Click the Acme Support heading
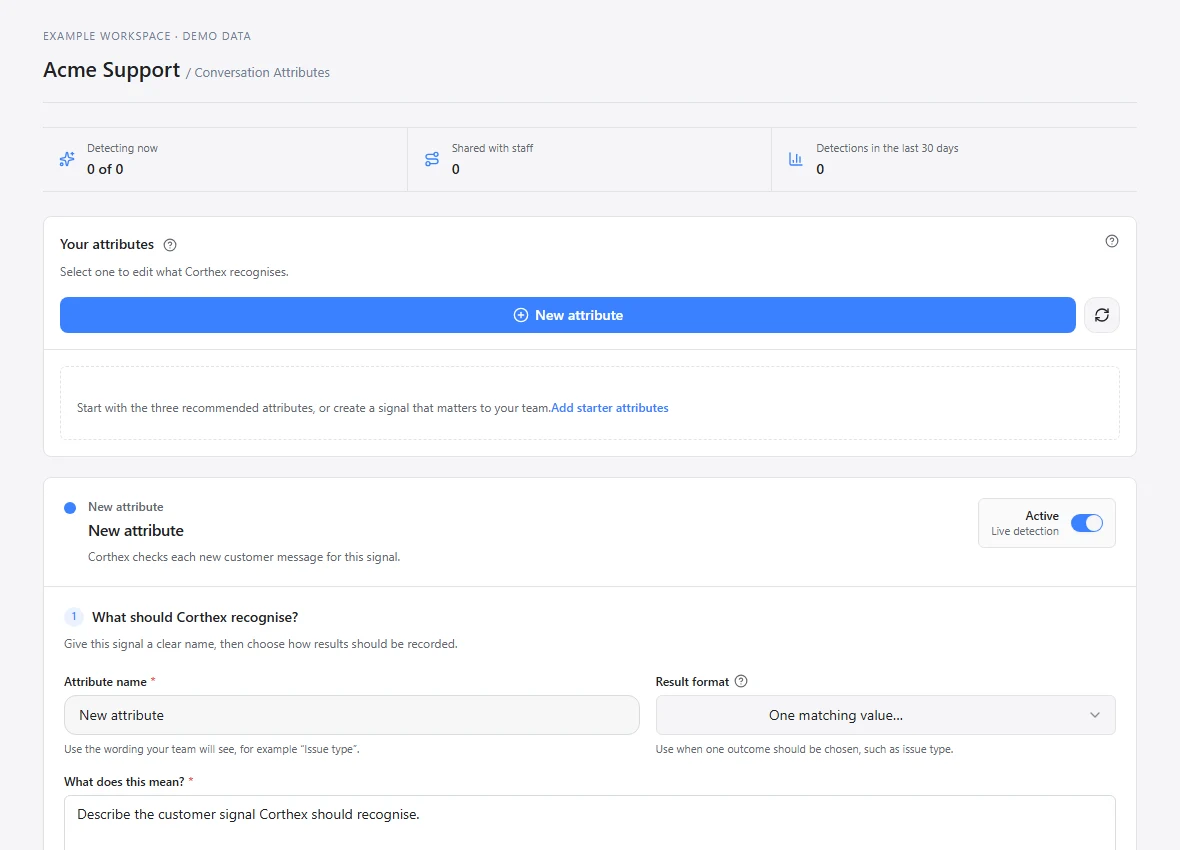1180x850 pixels. click(111, 70)
